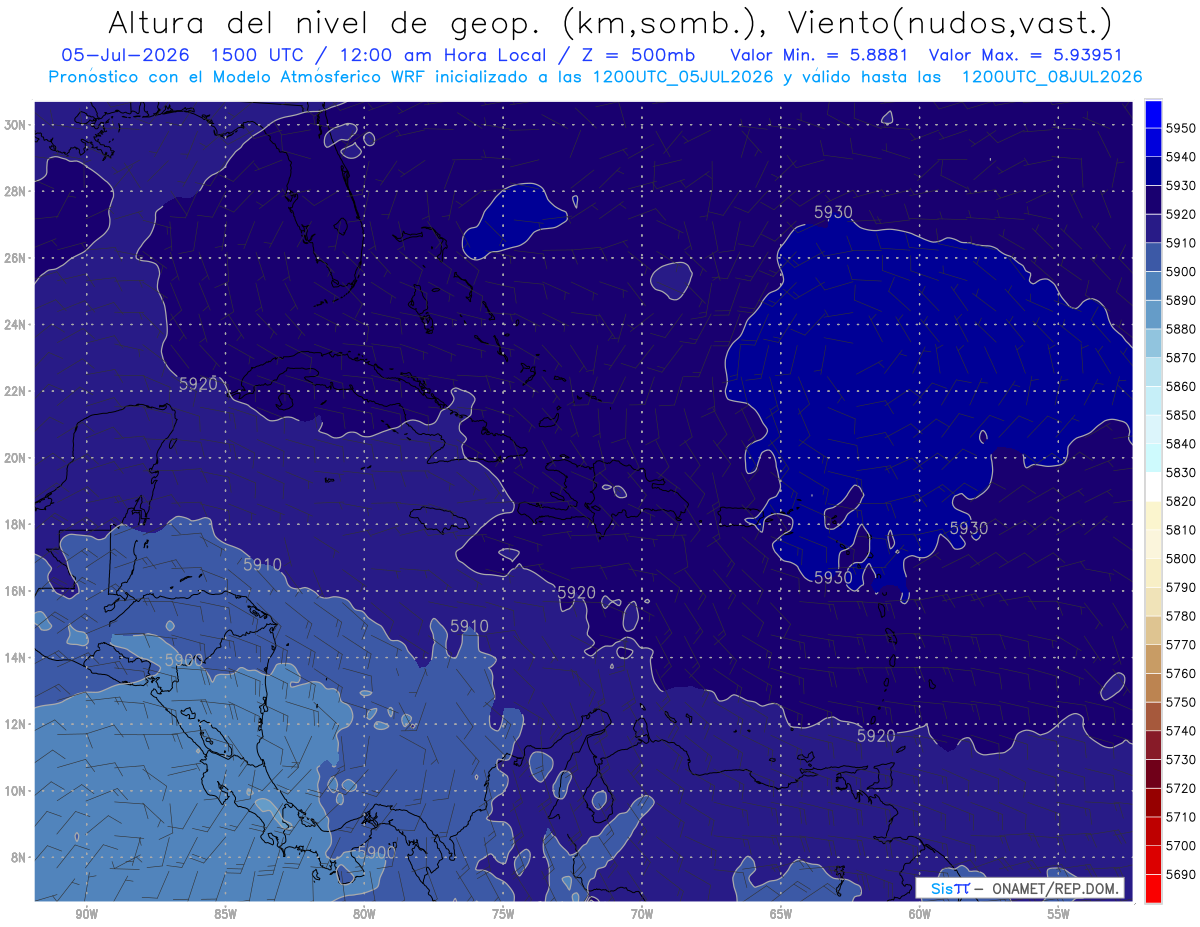The height and width of the screenshot is (927, 1200).
Task: Click the SisTT ONAMET/REP.DOM. logo box
Action: click(x=1020, y=889)
